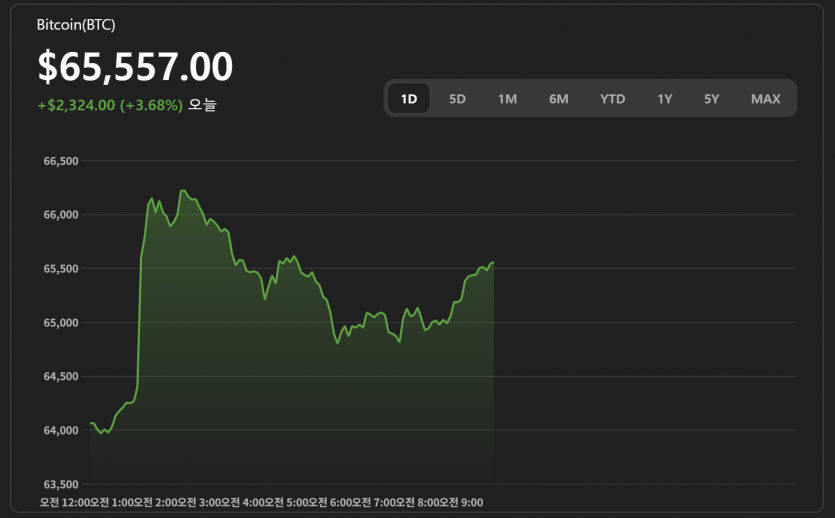
Task: Click the highest peak of the price line
Action: tap(182, 190)
